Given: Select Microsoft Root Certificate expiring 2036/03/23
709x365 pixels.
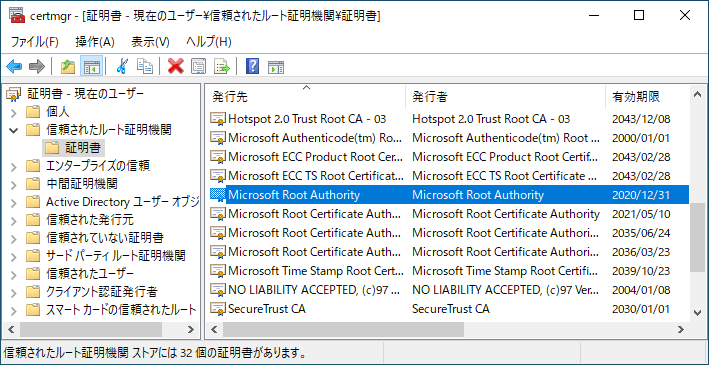Looking at the screenshot, I should pyautogui.click(x=449, y=251).
